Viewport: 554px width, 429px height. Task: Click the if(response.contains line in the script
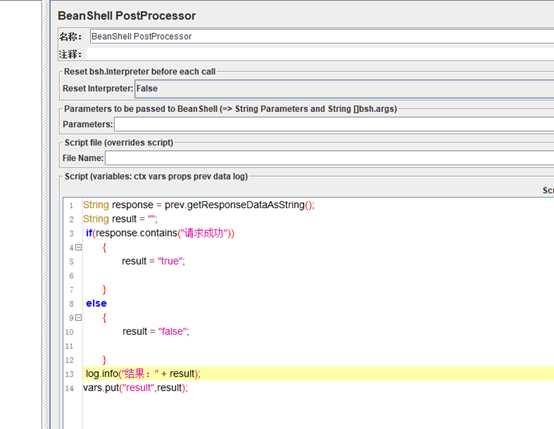coord(160,233)
